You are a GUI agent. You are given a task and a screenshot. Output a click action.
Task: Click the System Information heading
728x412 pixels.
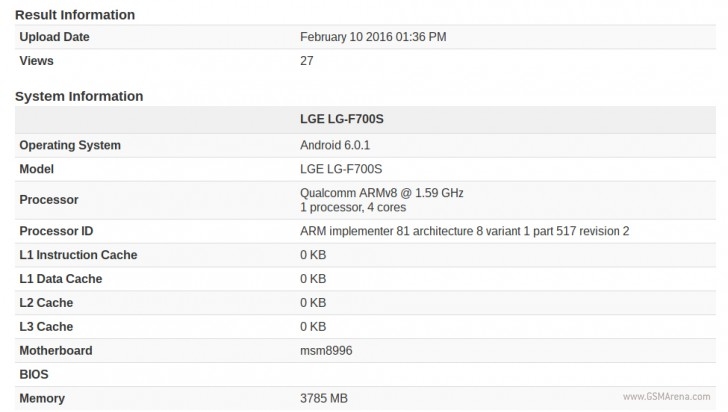79,96
